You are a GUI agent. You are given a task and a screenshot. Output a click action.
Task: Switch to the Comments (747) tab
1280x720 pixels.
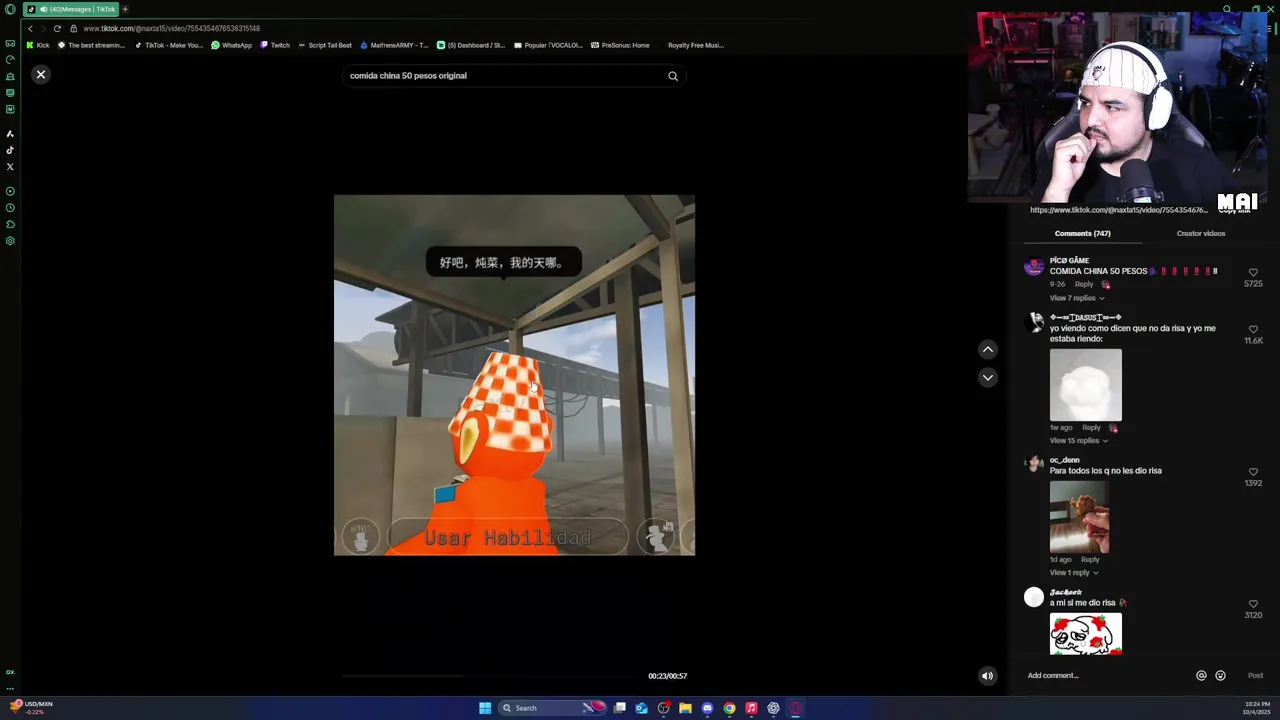point(1082,233)
